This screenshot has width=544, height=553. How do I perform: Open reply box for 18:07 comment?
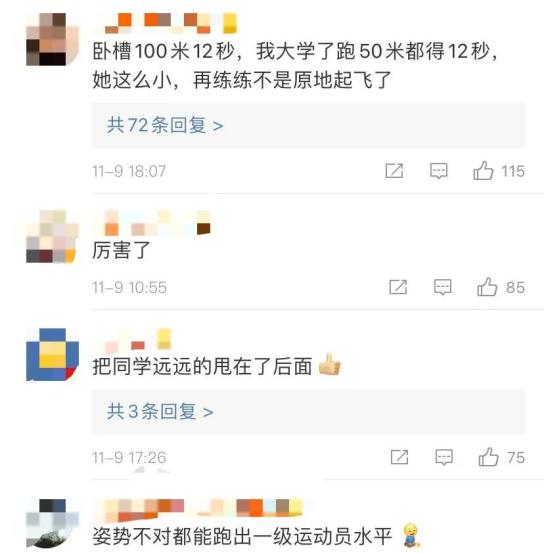coord(439,171)
